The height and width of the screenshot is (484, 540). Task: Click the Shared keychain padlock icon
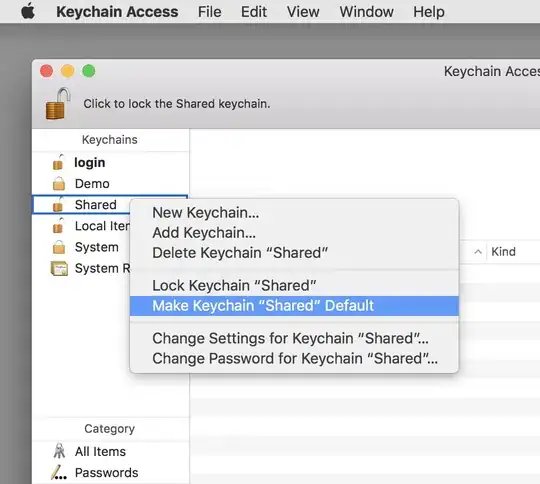58,204
